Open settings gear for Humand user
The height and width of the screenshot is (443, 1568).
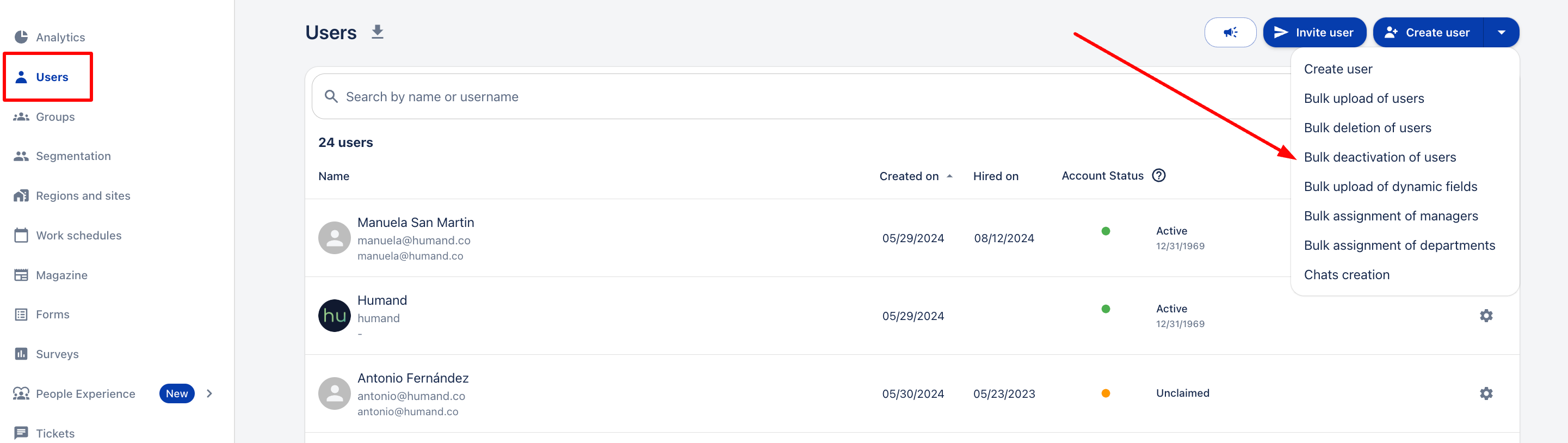pos(1486,316)
